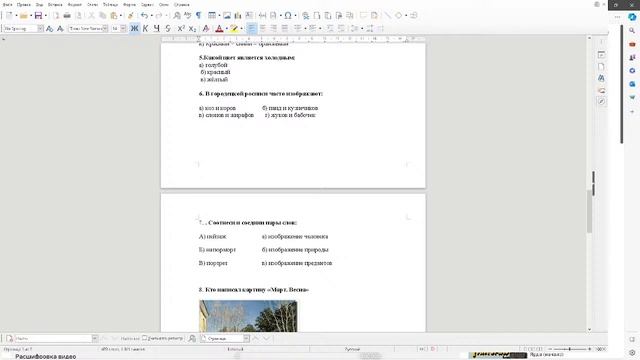Image resolution: width=640 pixels, height=360 pixels.
Task: Center align the paragraph
Action: point(262,28)
